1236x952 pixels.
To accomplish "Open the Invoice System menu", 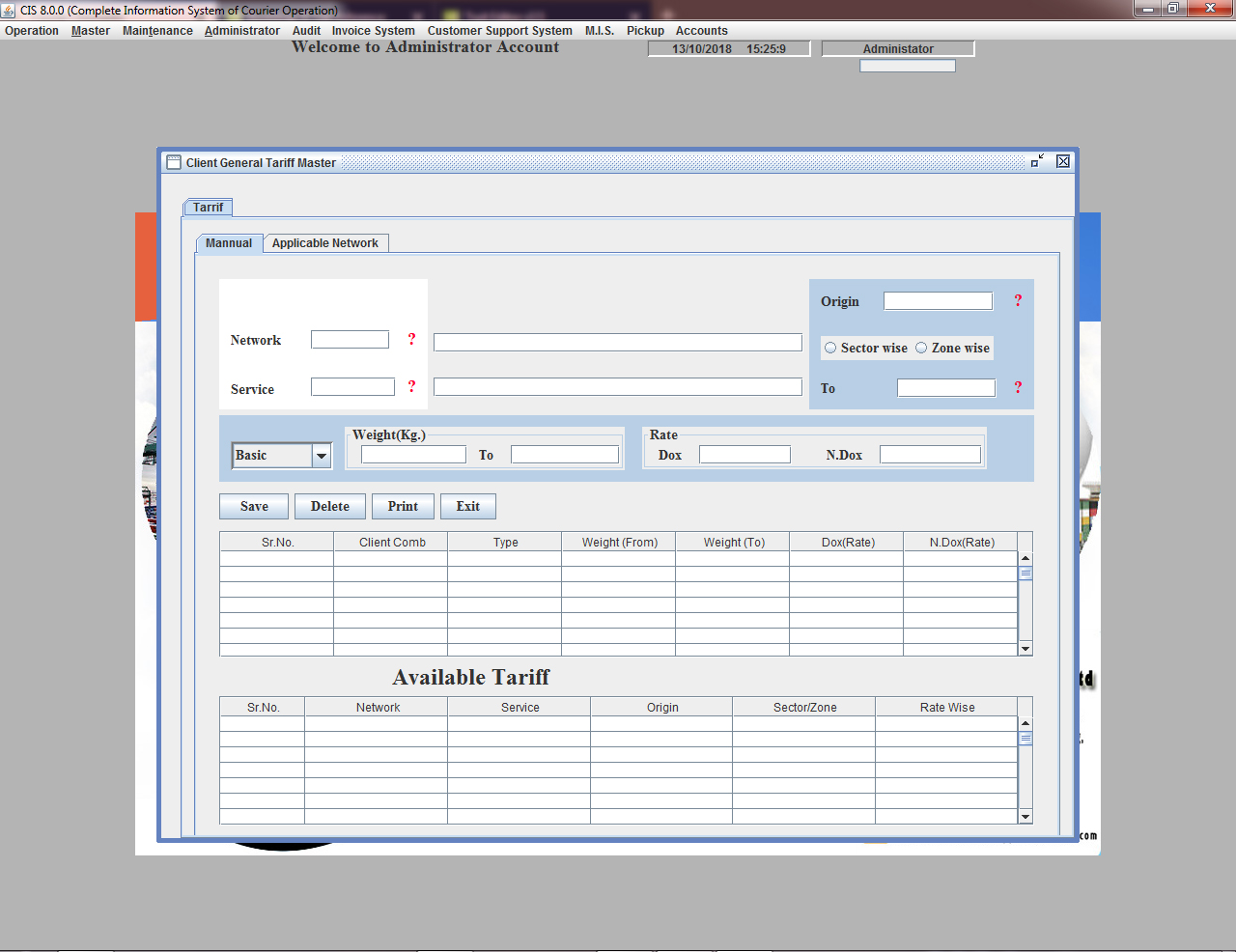I will click(x=374, y=31).
